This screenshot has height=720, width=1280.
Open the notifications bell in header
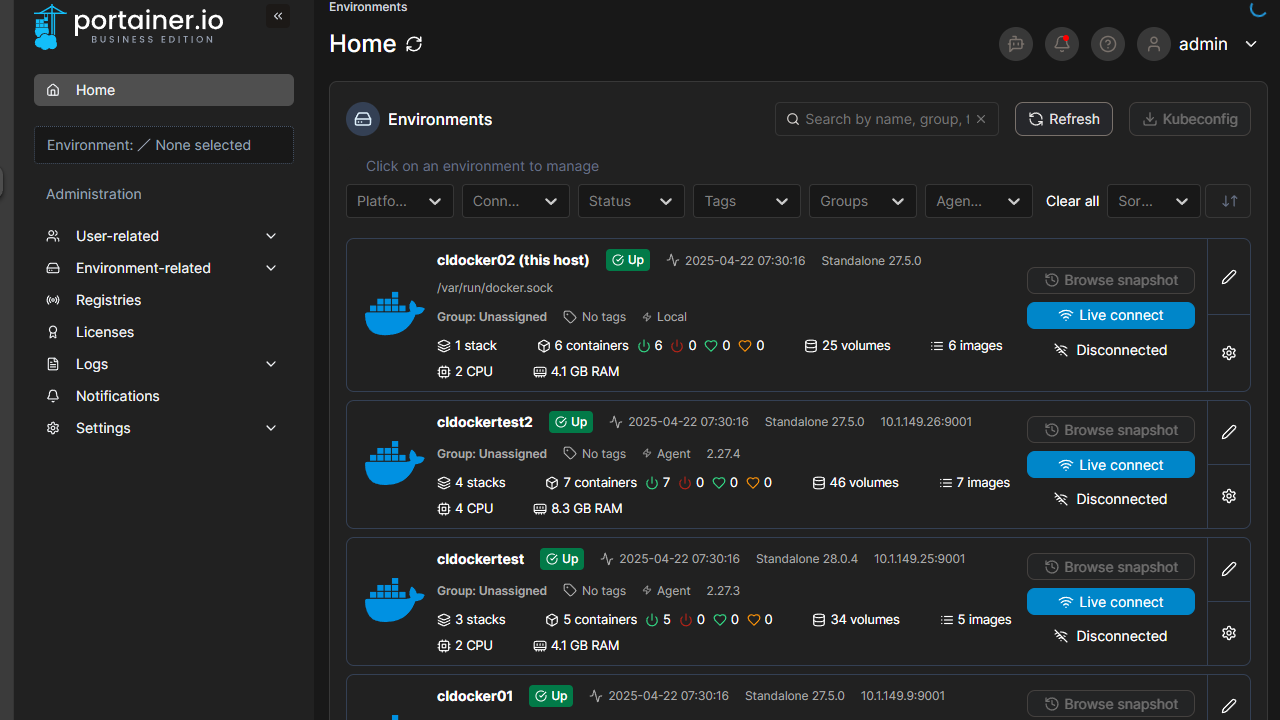coord(1062,44)
